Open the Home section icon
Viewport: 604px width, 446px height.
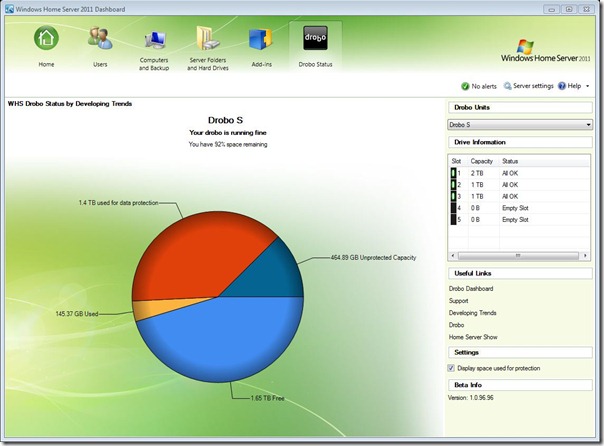pyautogui.click(x=46, y=42)
